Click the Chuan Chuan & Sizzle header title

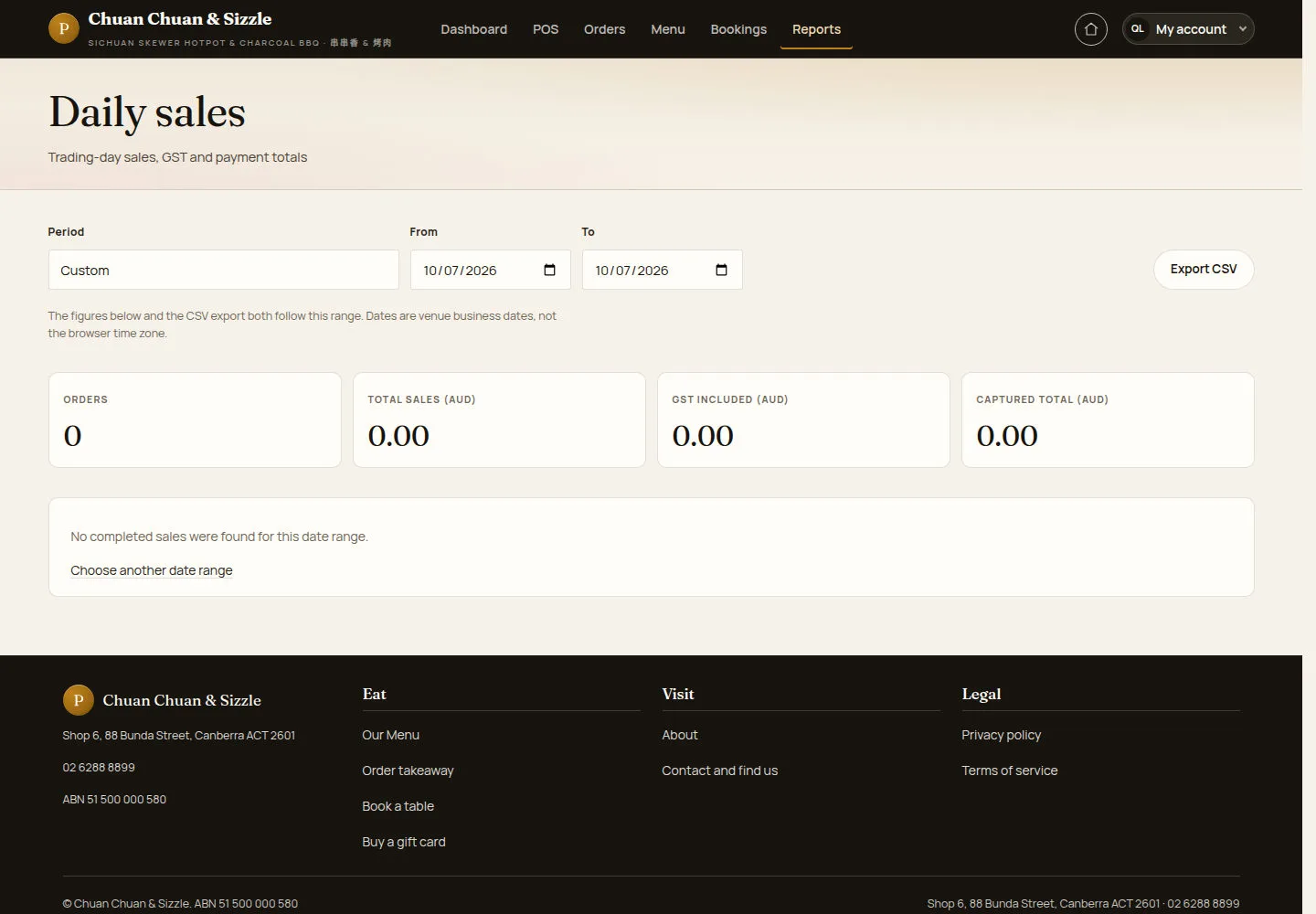pos(180,19)
